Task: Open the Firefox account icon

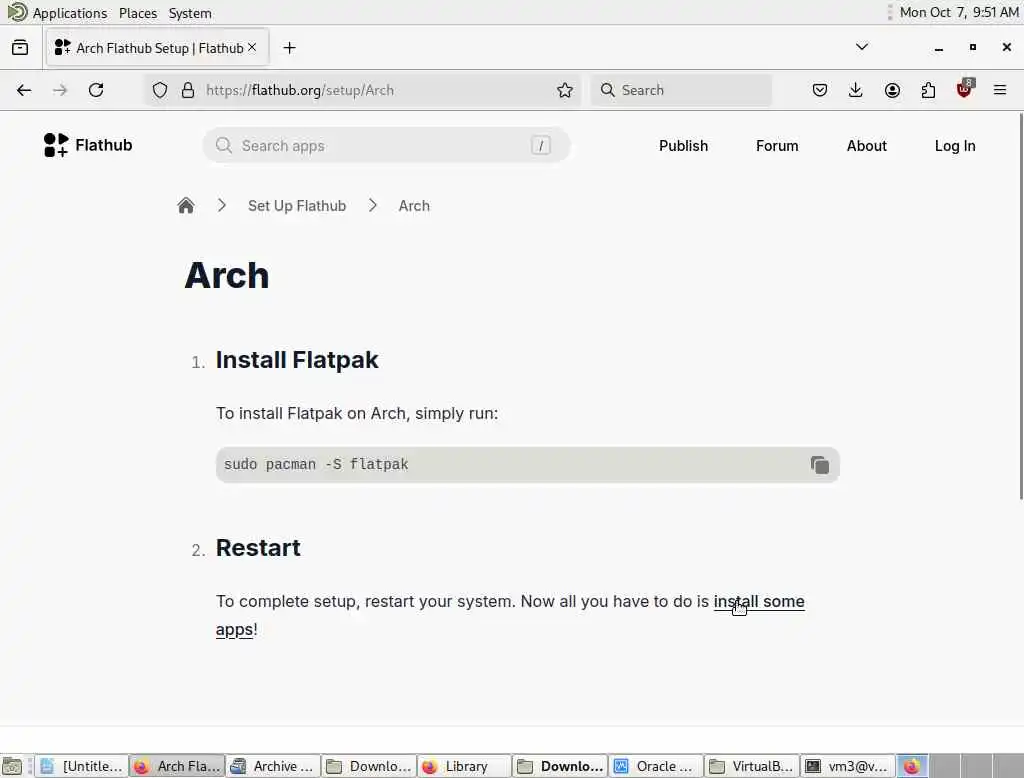Action: point(892,90)
